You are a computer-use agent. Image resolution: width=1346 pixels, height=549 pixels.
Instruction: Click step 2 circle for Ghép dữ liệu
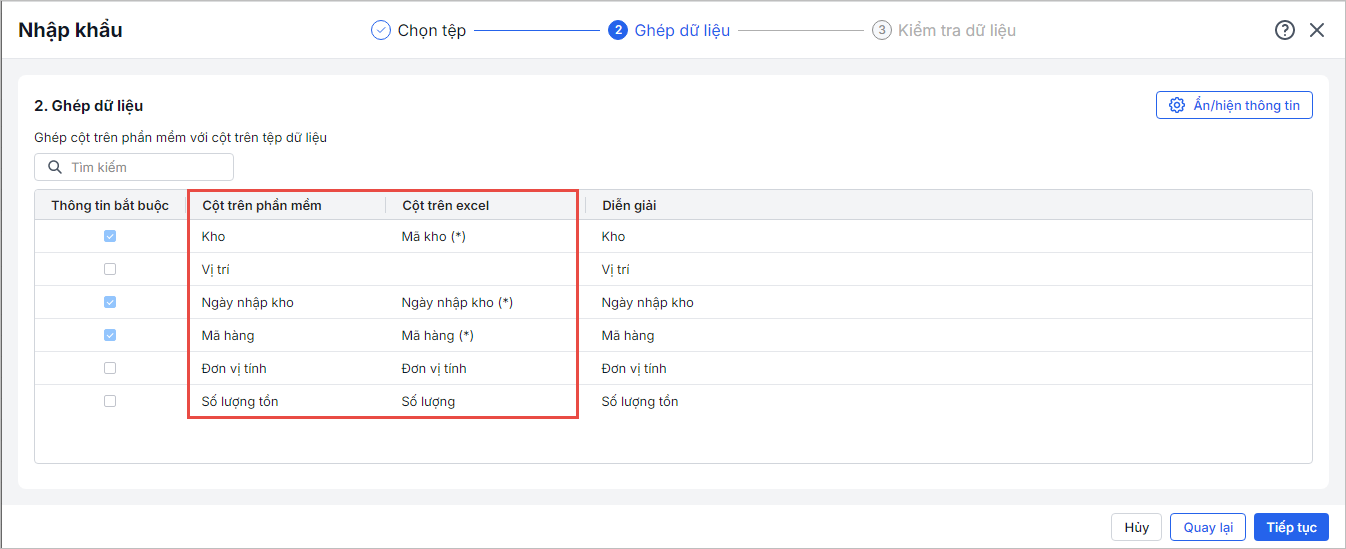click(618, 30)
